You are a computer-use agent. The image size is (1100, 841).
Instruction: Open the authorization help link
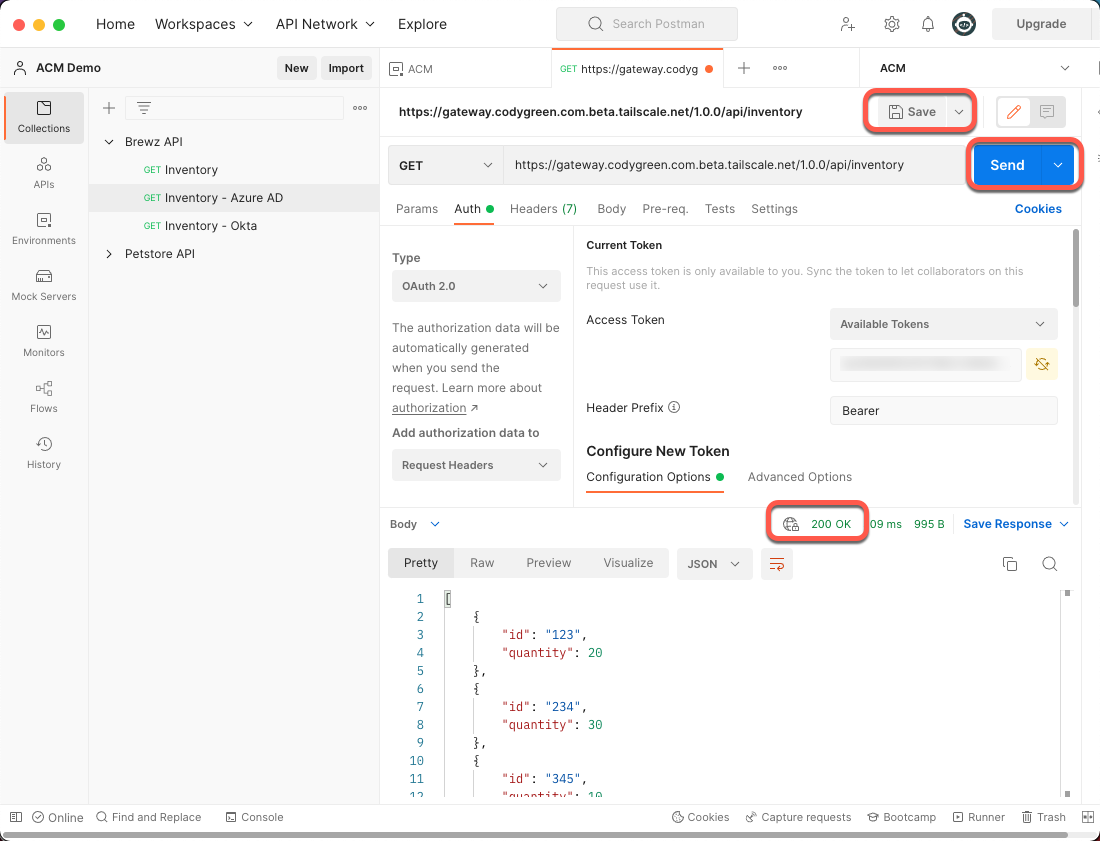pos(429,408)
